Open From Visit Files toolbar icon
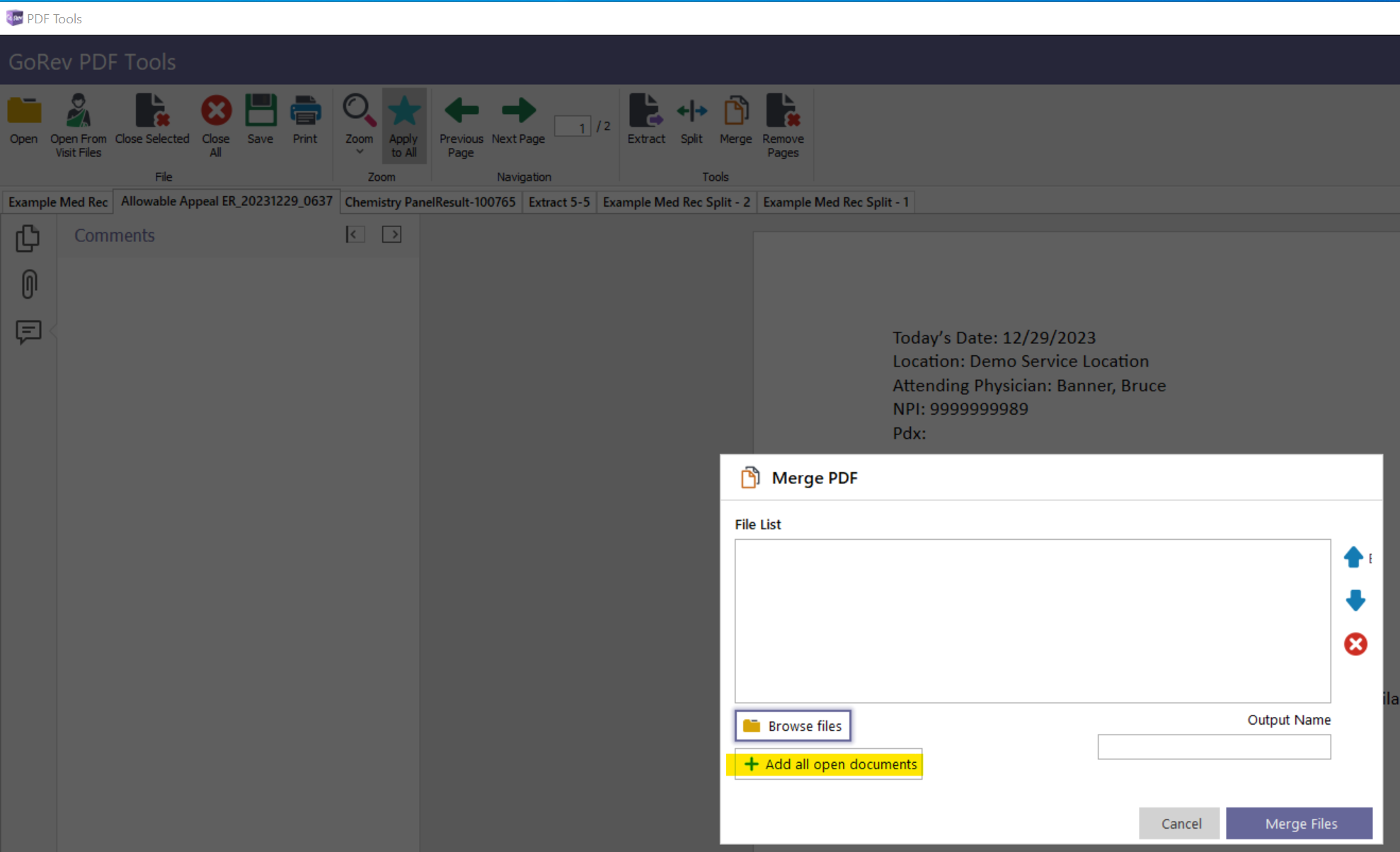 tap(78, 112)
